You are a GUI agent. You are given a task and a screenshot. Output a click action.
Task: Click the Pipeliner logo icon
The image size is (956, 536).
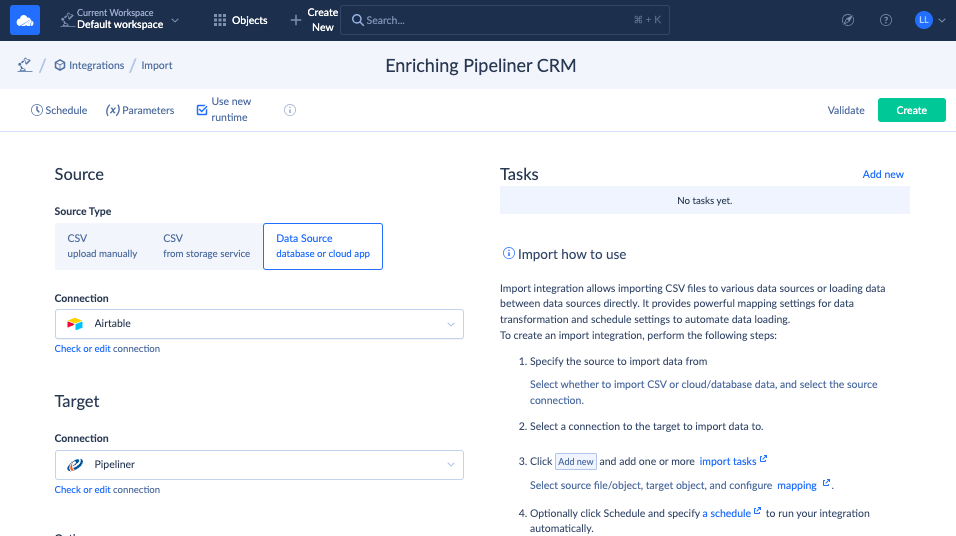click(x=75, y=465)
